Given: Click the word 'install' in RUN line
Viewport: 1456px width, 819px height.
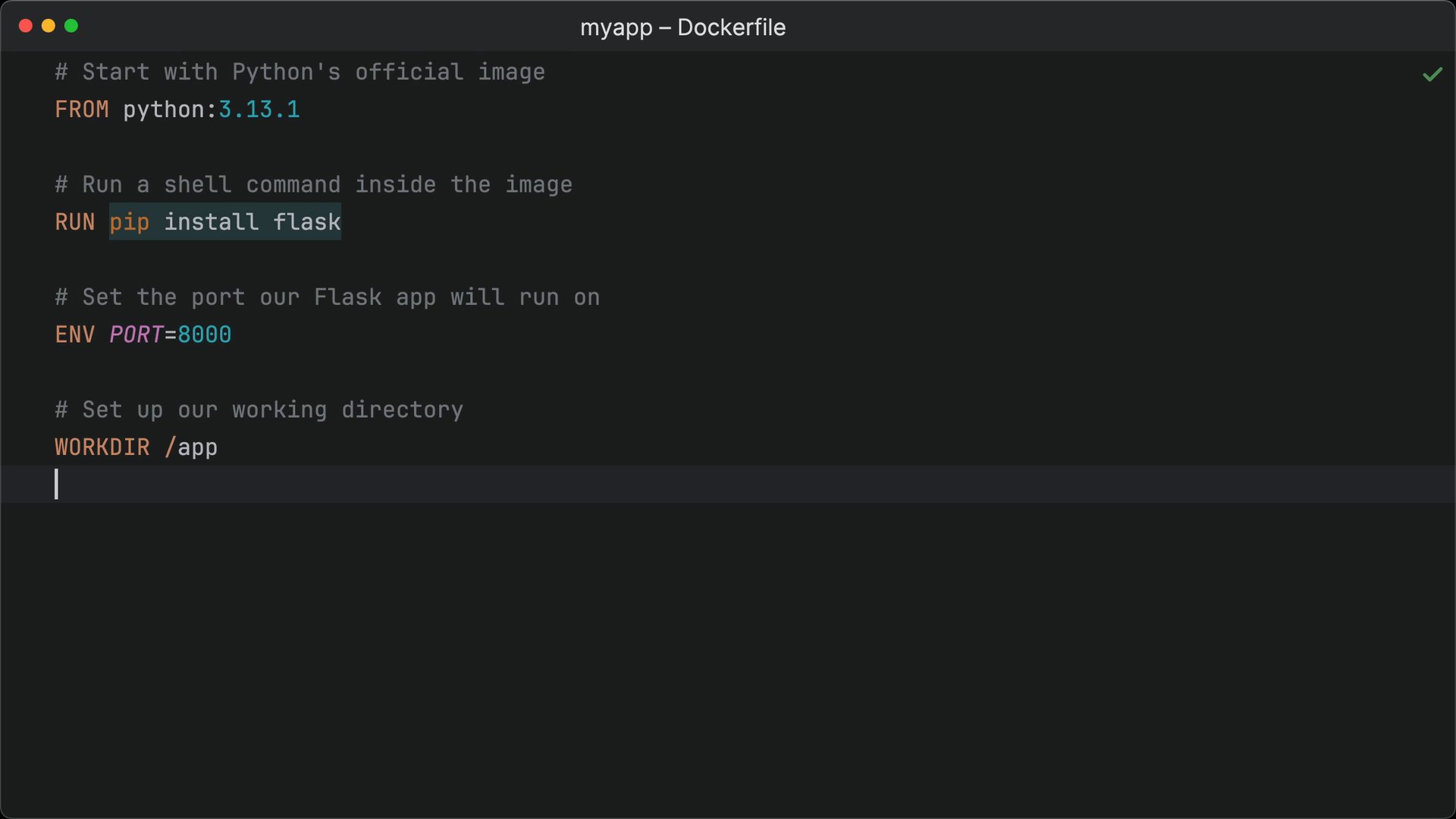Looking at the screenshot, I should [x=212, y=222].
